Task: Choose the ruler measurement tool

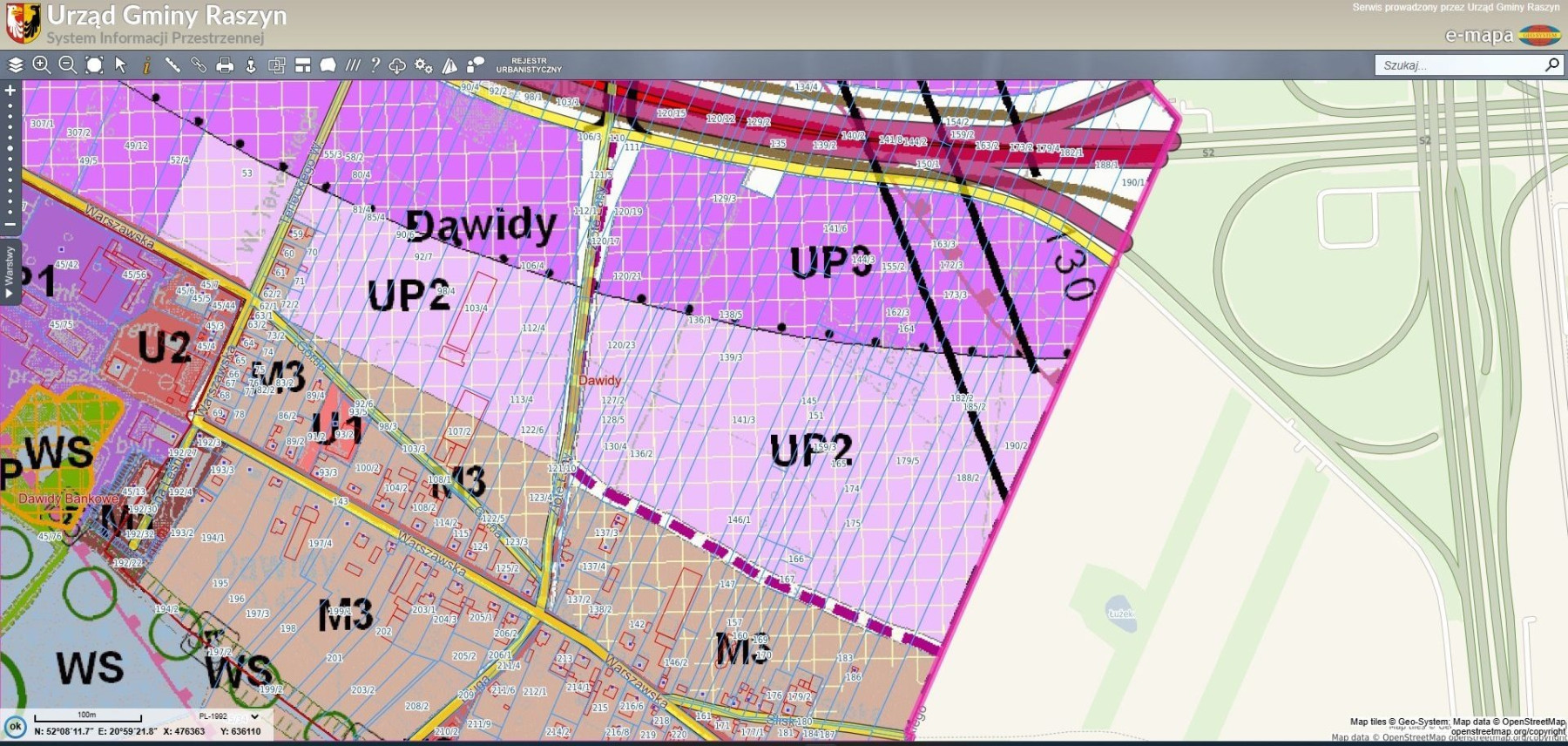Action: (x=172, y=64)
